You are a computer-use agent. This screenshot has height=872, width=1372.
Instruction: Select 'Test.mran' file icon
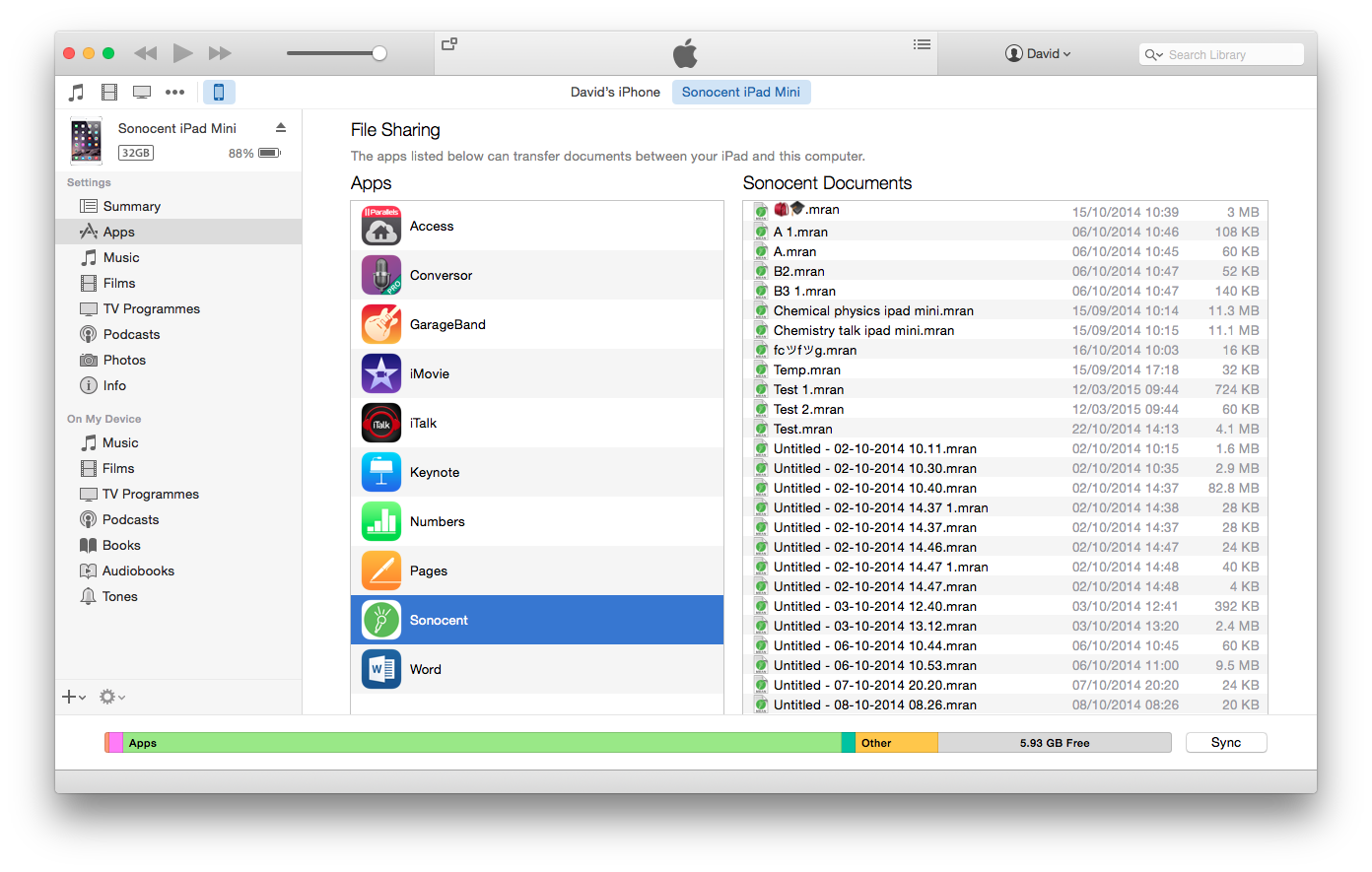coord(761,429)
